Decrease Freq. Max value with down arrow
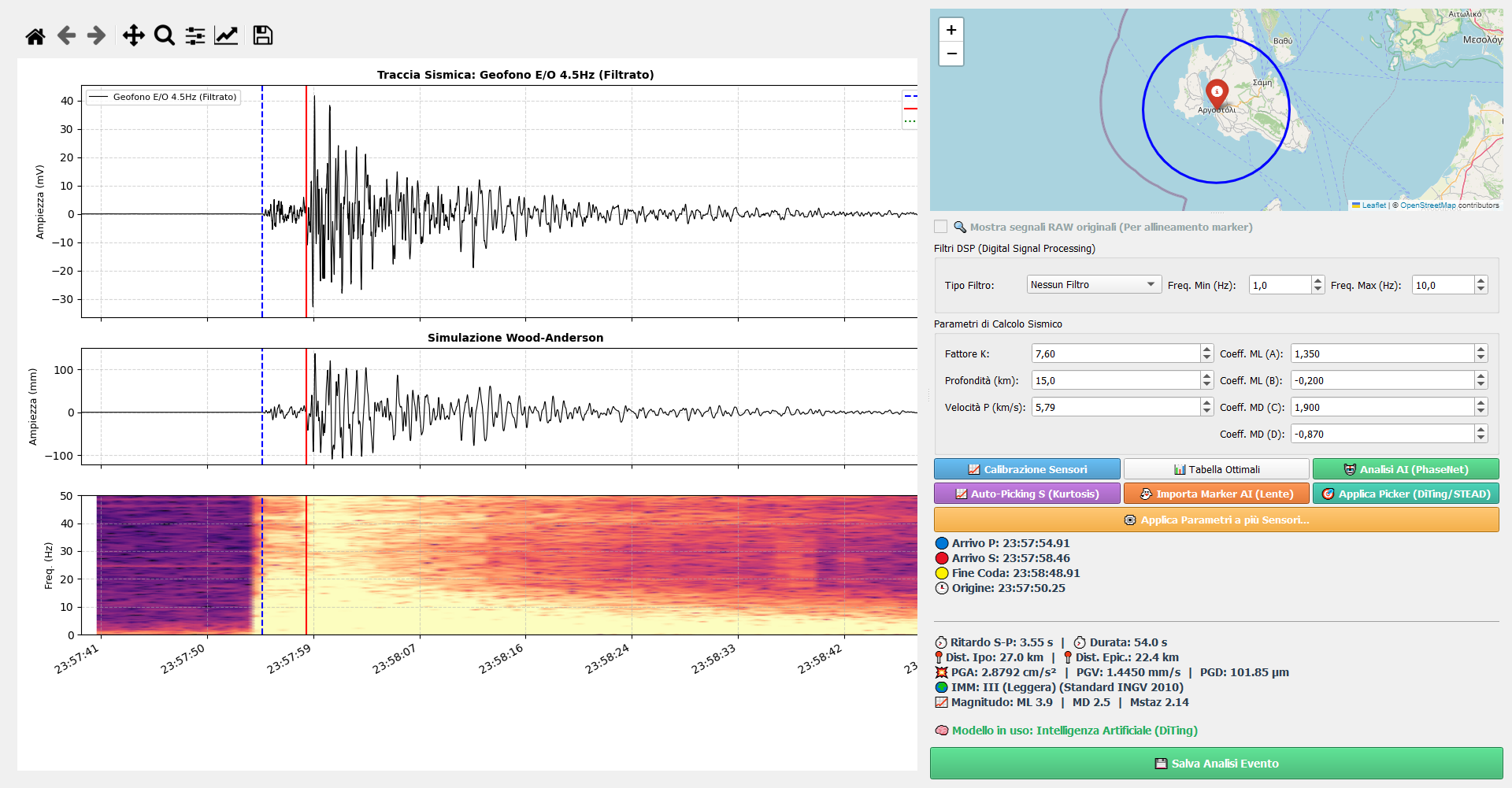 click(1481, 289)
